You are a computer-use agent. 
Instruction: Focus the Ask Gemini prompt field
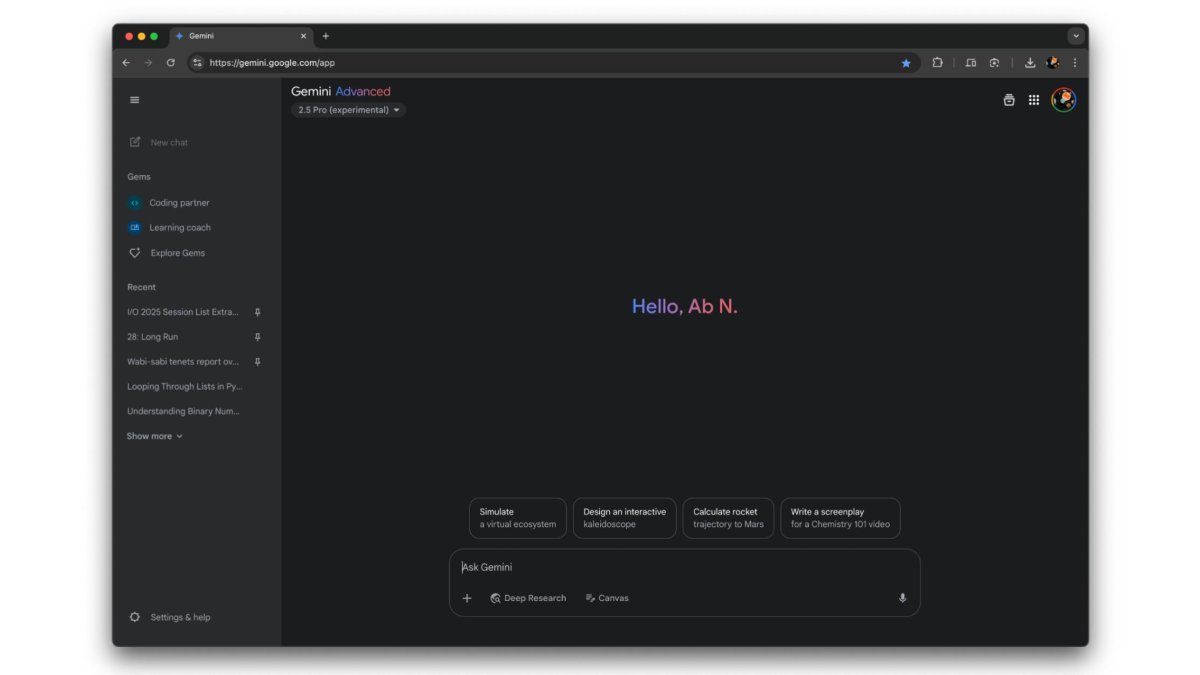pos(684,567)
